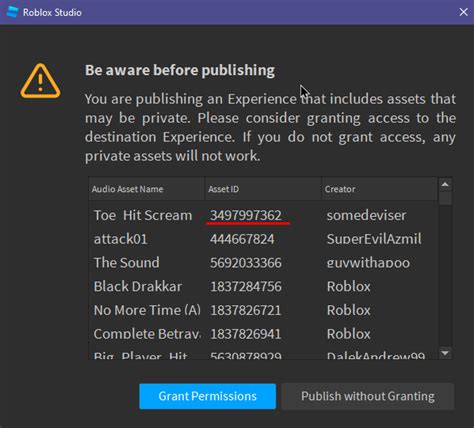Viewport: 474px width, 428px height.
Task: Select the Complete Betray asset name
Action: pyautogui.click(x=147, y=334)
